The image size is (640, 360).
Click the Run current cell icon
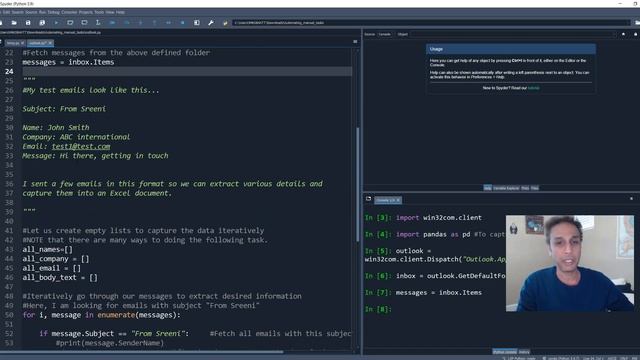(x=70, y=23)
